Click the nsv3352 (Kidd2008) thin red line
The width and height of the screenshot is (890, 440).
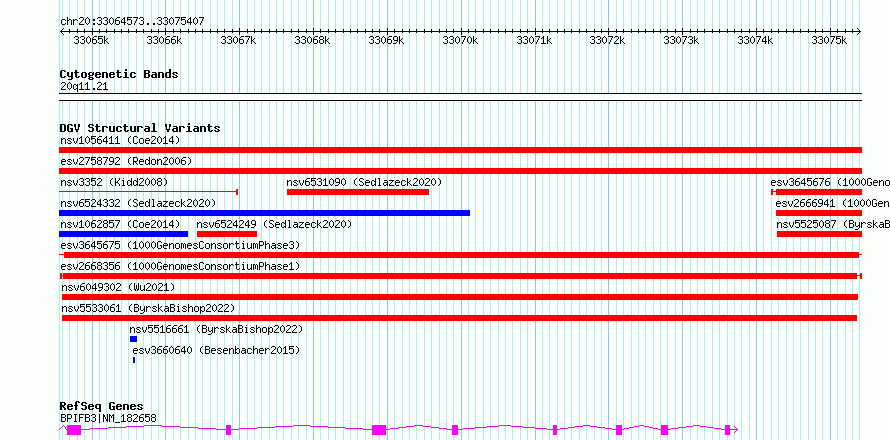tap(148, 192)
